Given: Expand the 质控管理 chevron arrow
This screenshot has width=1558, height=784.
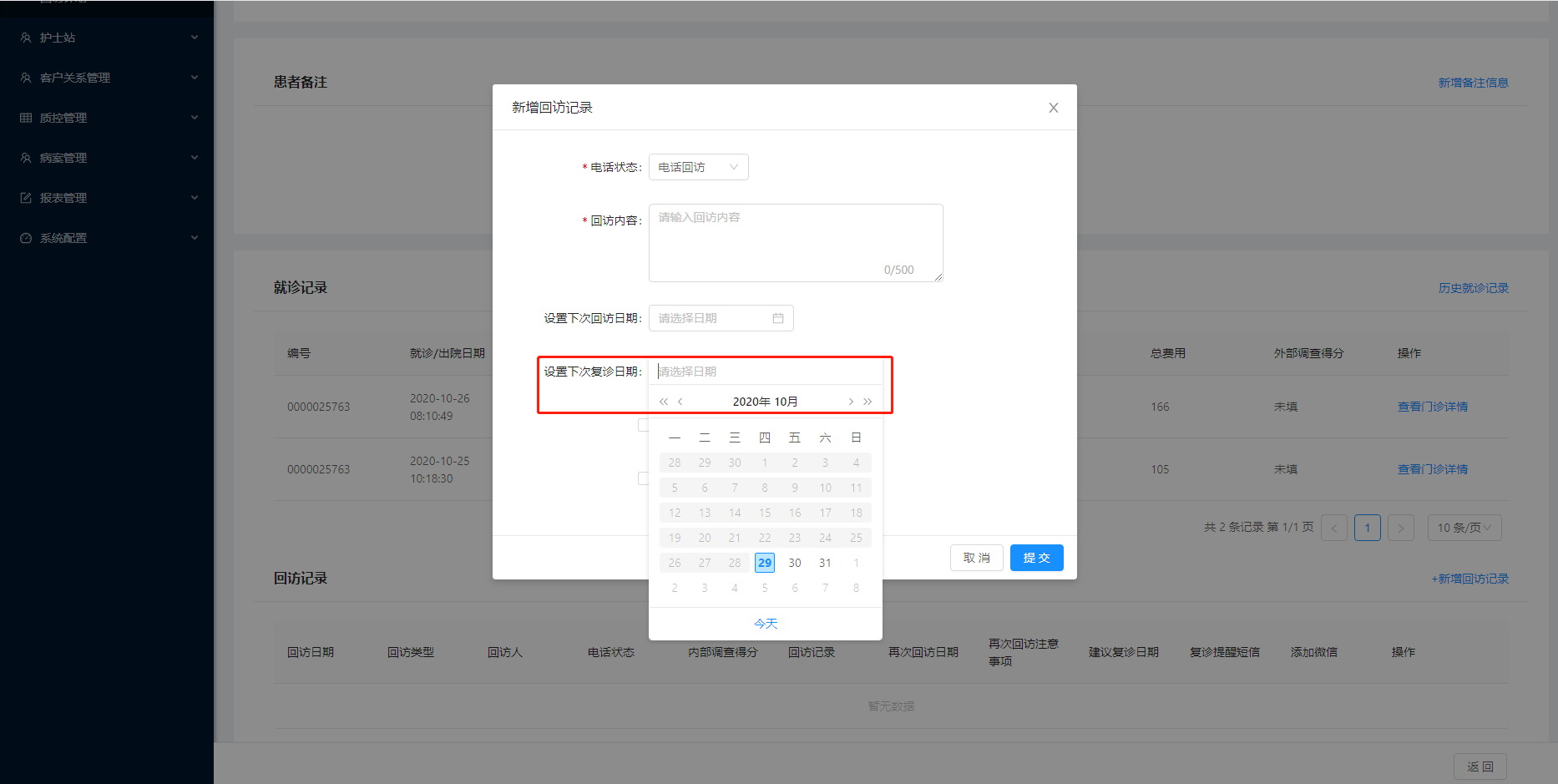Looking at the screenshot, I should pyautogui.click(x=195, y=118).
